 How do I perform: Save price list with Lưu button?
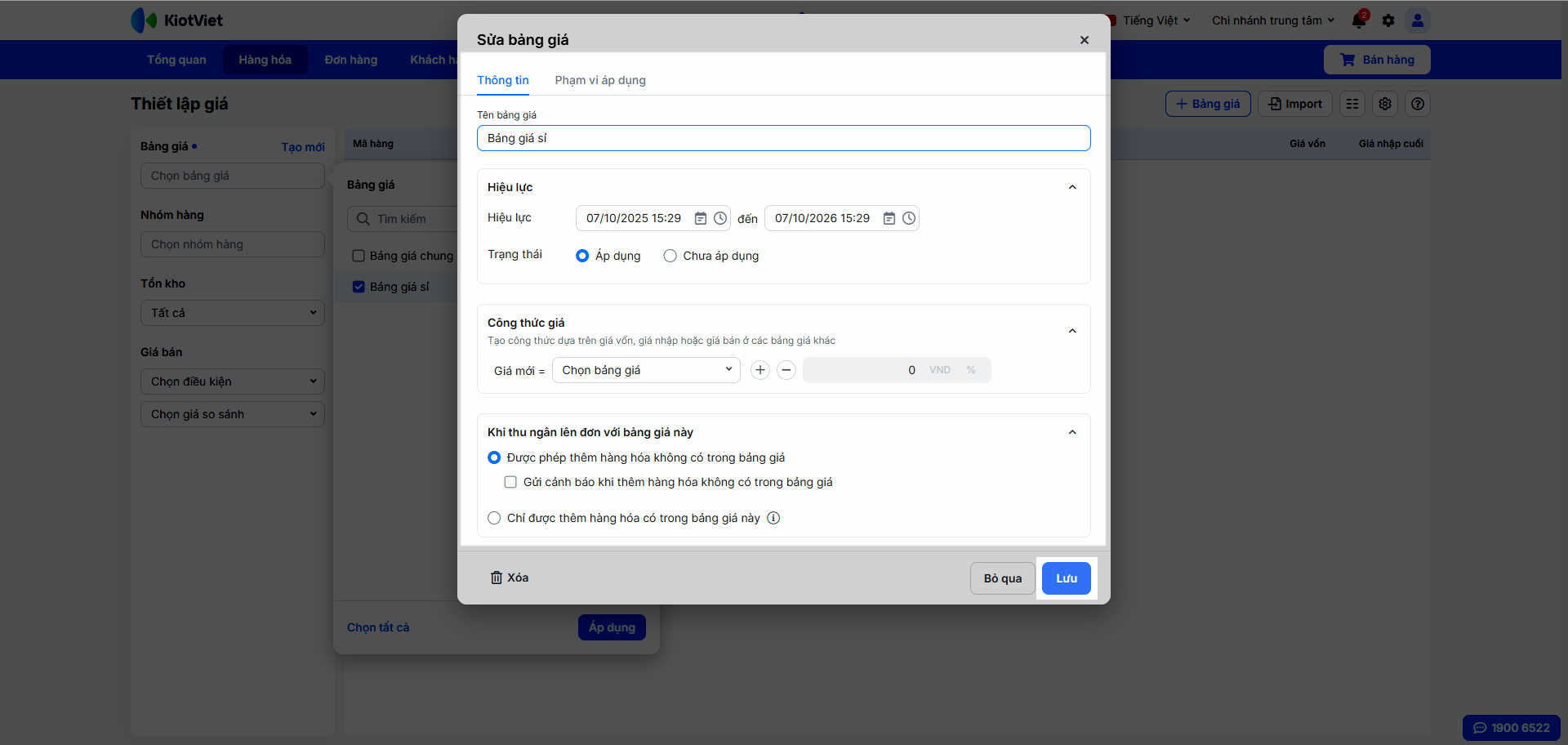(x=1067, y=578)
